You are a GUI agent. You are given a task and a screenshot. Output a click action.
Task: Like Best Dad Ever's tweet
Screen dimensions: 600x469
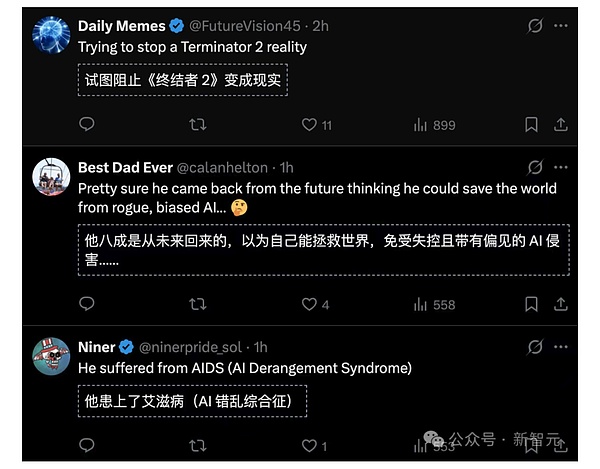click(x=310, y=304)
